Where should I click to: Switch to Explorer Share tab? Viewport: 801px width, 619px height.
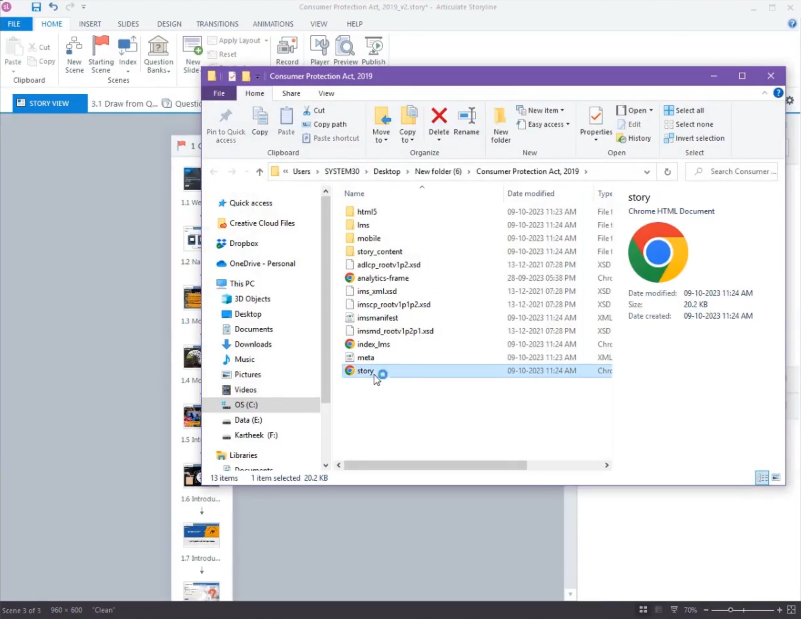291,93
